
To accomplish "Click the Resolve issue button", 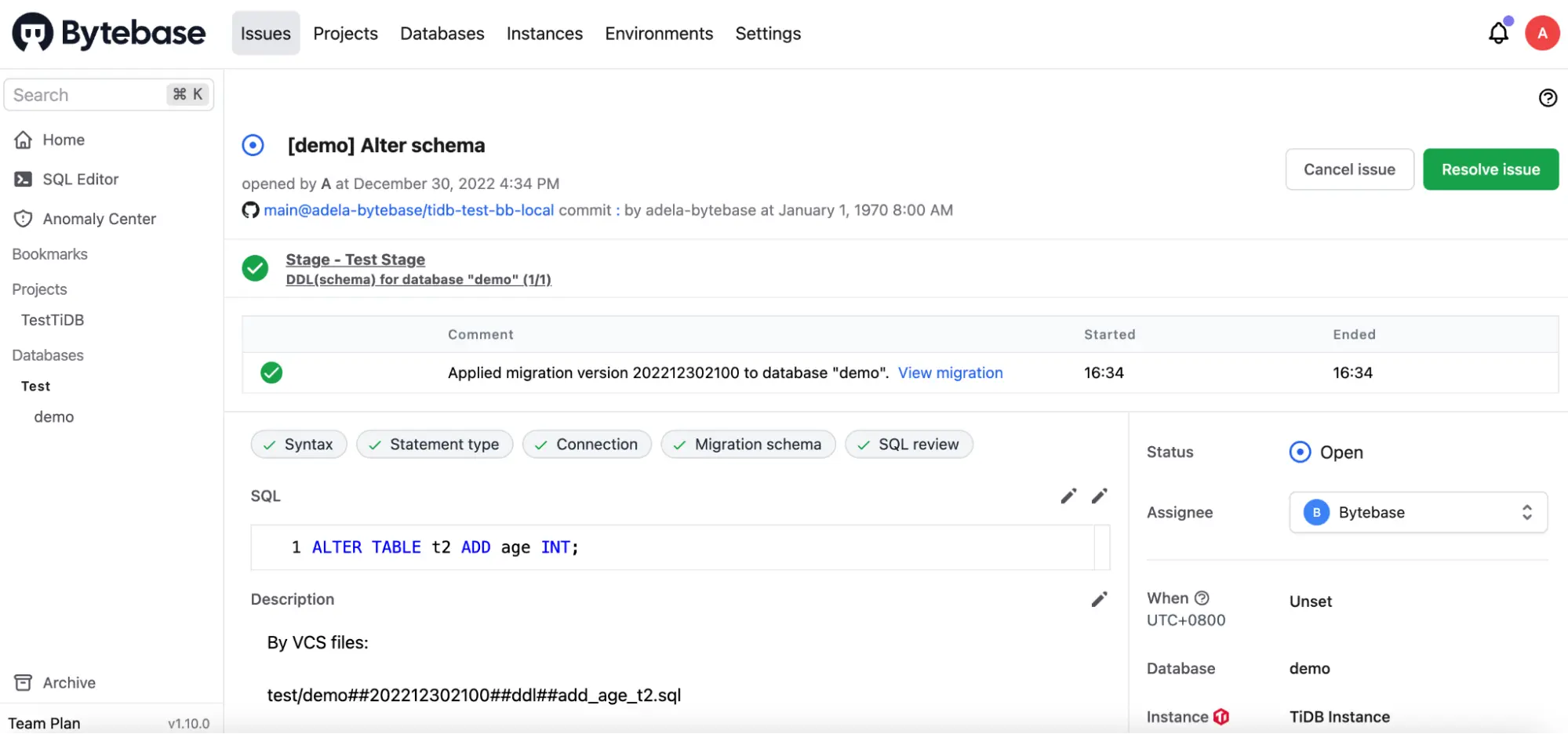I will point(1490,169).
